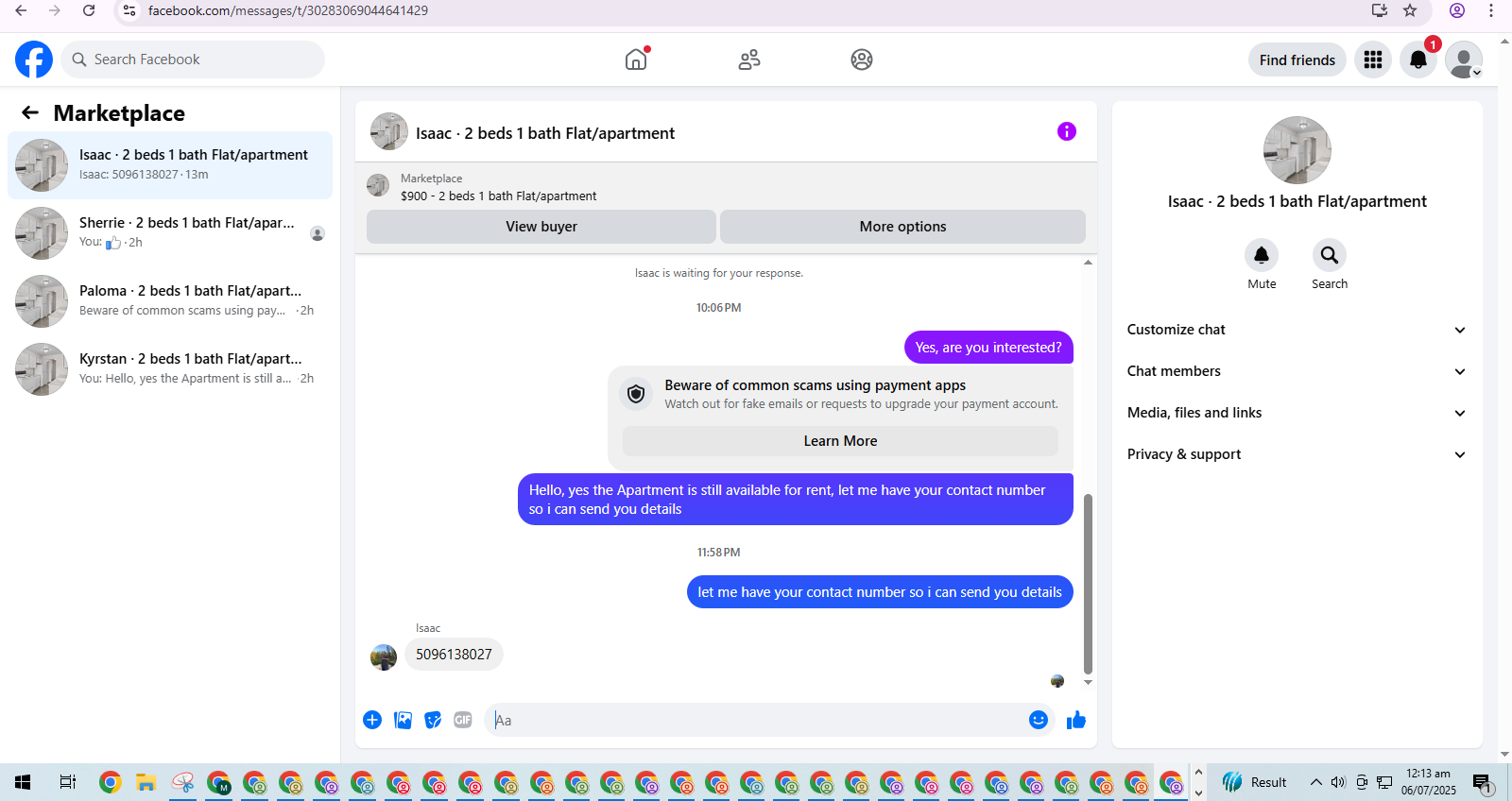The image size is (1512, 801).
Task: Open the Kyrstan conversation
Action: 170,369
